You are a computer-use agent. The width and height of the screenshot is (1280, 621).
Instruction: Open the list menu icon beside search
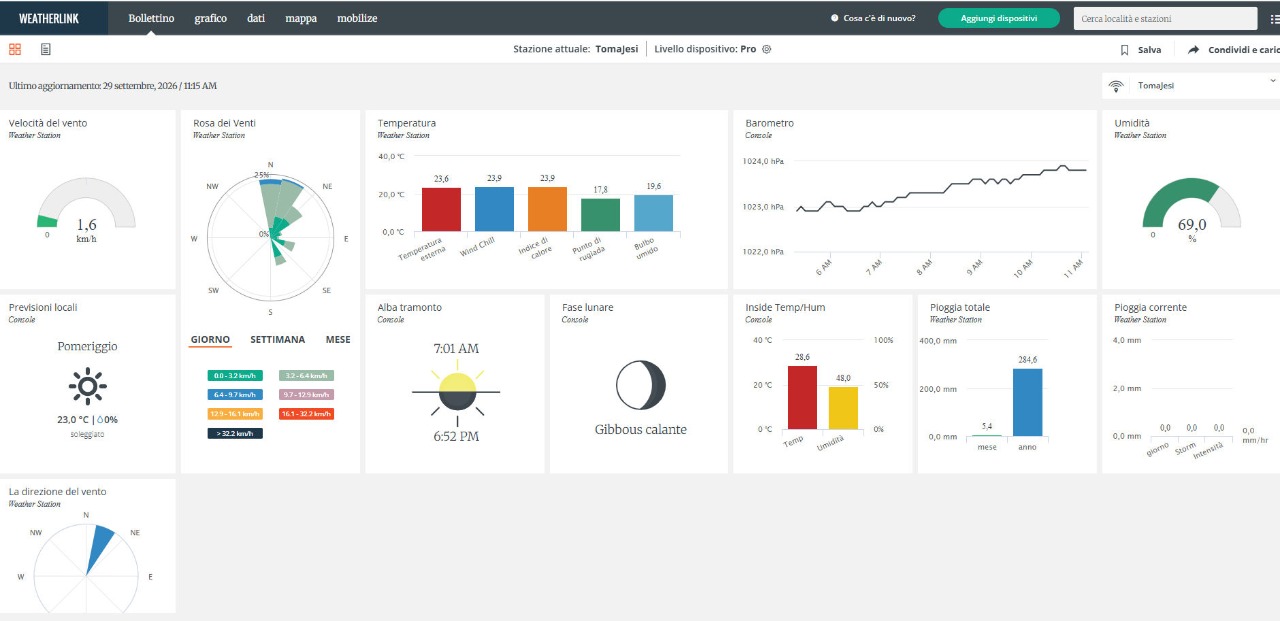coord(1273,18)
